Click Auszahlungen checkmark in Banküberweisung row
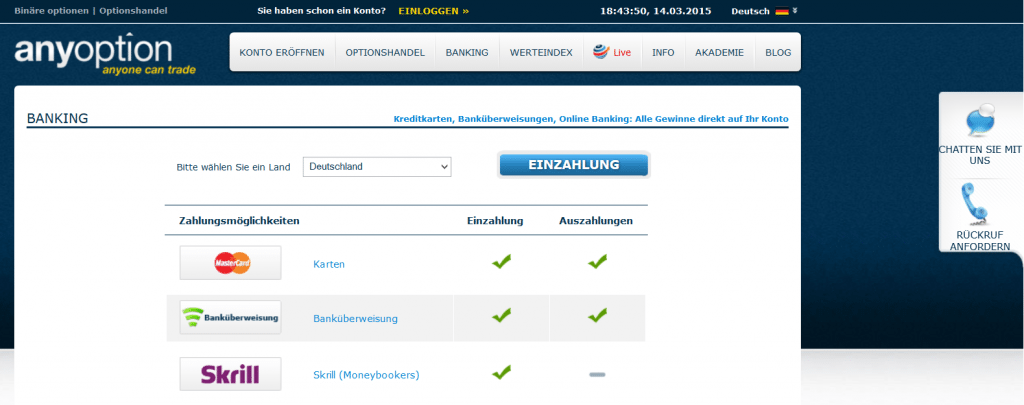The image size is (1024, 405). pyautogui.click(x=597, y=316)
